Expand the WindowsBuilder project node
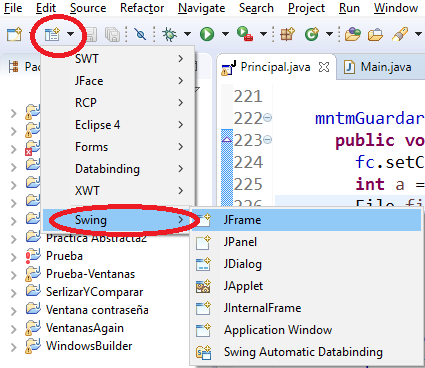The height and width of the screenshot is (368, 425). pyautogui.click(x=13, y=347)
